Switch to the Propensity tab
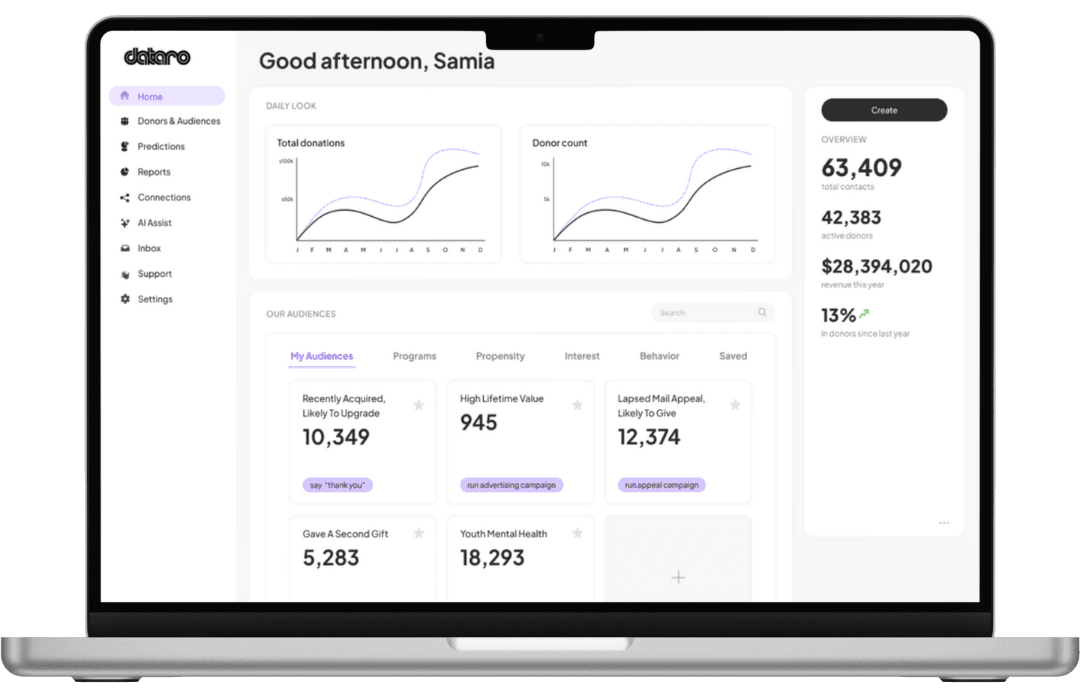Viewport: 1080px width, 696px height. tap(500, 356)
